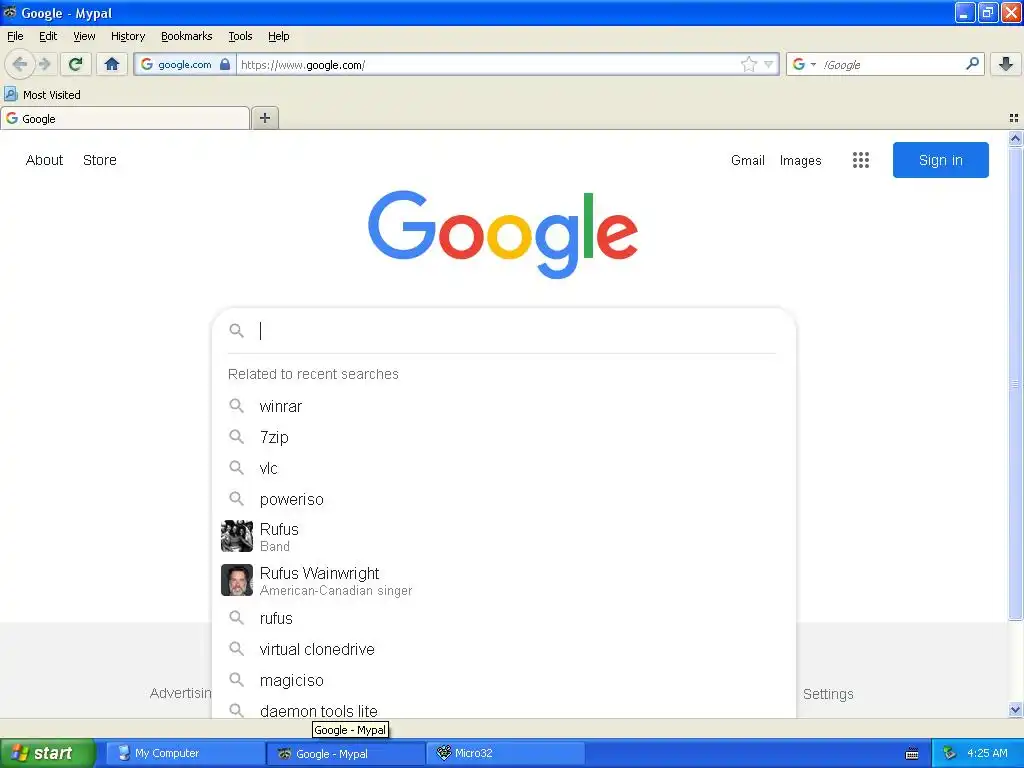
Task: Open the History menu
Action: click(x=127, y=36)
